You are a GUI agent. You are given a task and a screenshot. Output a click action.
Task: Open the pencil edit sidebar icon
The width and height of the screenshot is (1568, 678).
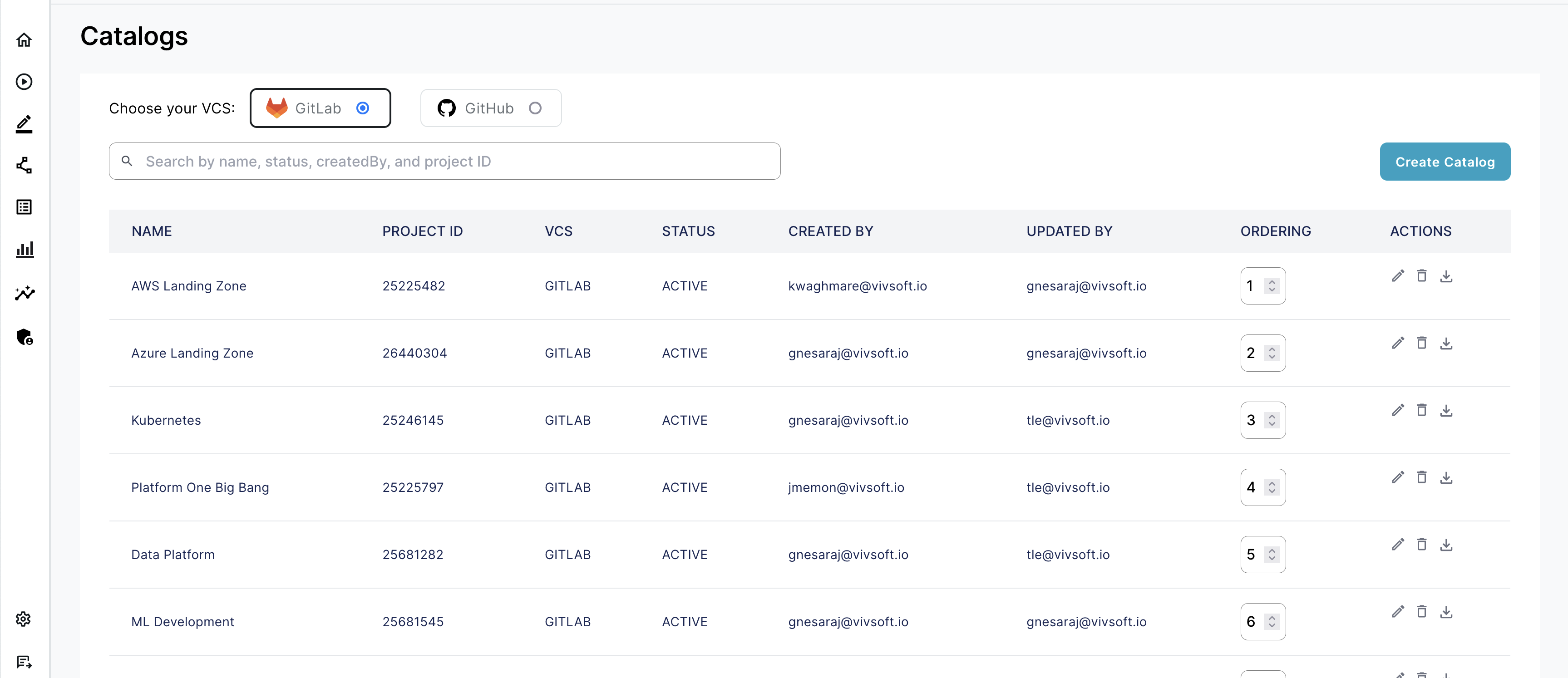click(24, 123)
